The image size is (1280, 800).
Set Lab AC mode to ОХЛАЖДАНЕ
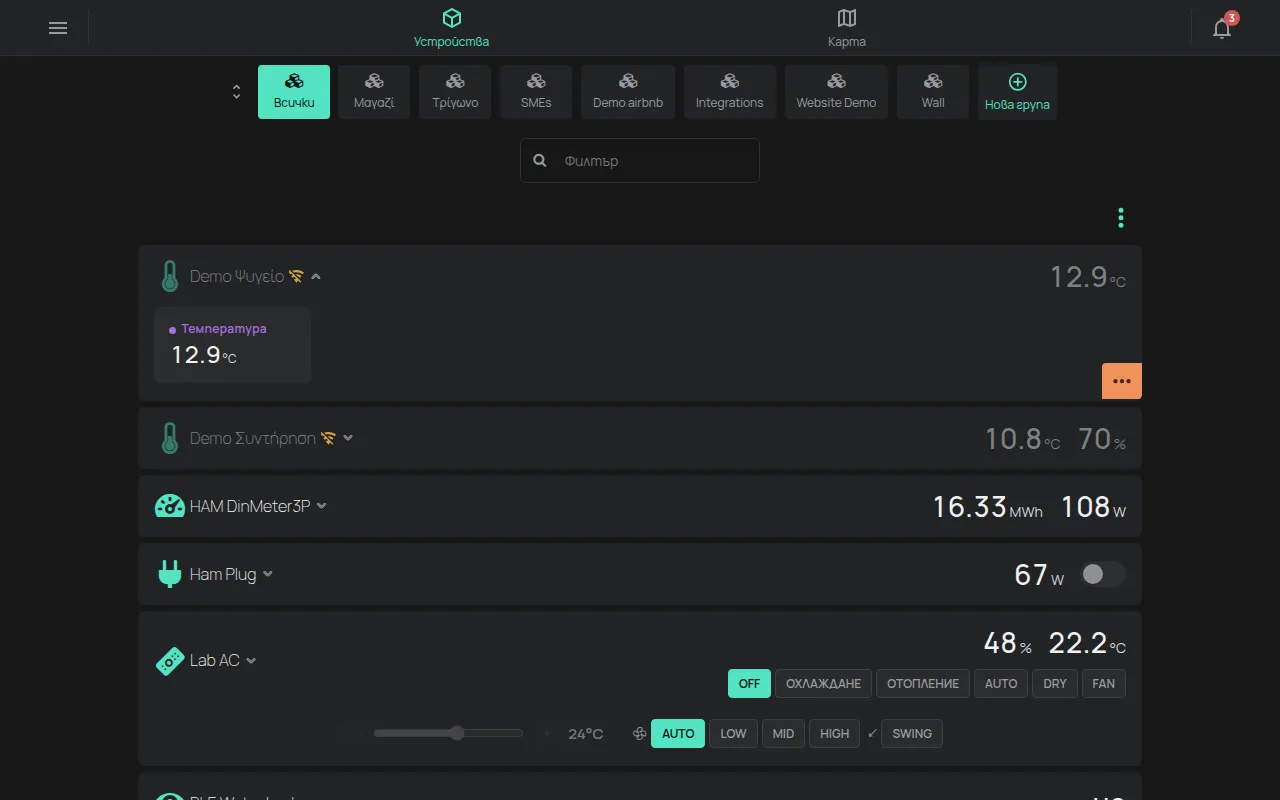coord(823,684)
